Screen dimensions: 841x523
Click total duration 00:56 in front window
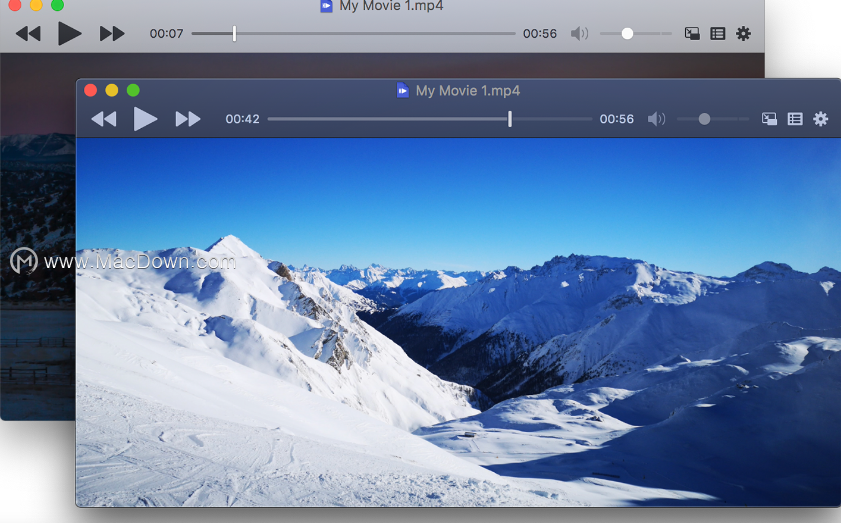(617, 119)
